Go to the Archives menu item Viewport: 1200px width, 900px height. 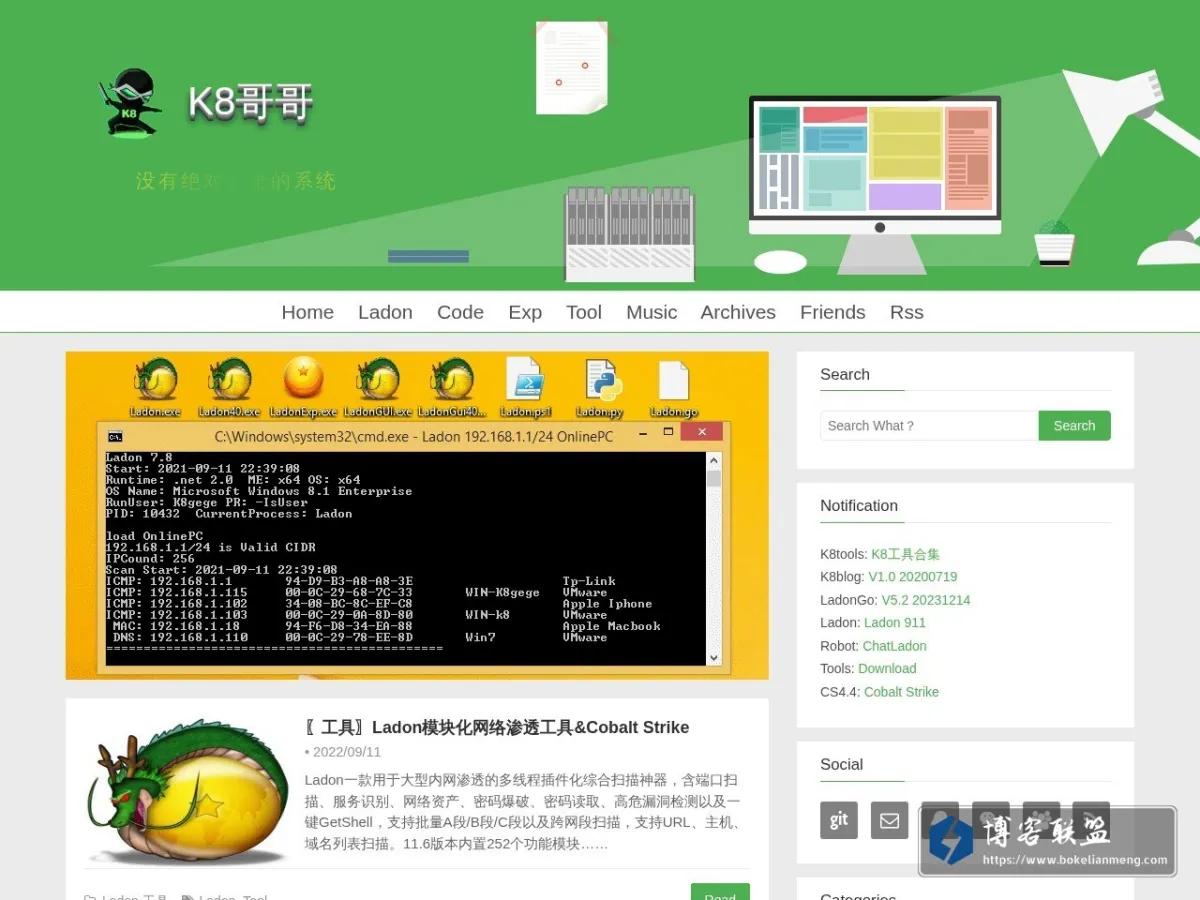pyautogui.click(x=738, y=312)
